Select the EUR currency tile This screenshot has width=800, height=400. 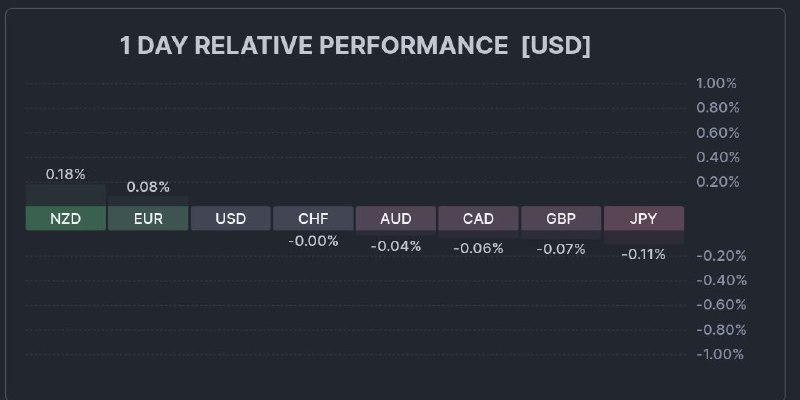148,218
